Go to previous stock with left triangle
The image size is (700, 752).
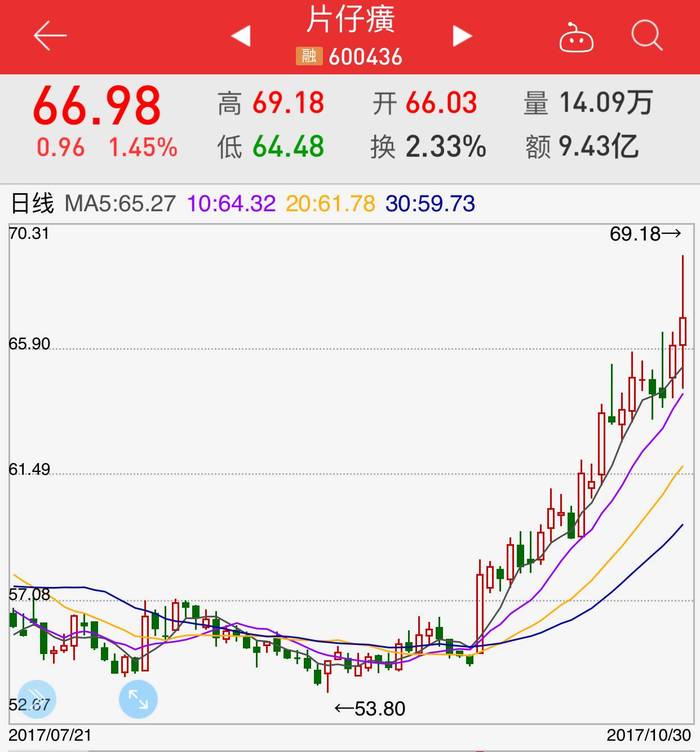coord(241,36)
